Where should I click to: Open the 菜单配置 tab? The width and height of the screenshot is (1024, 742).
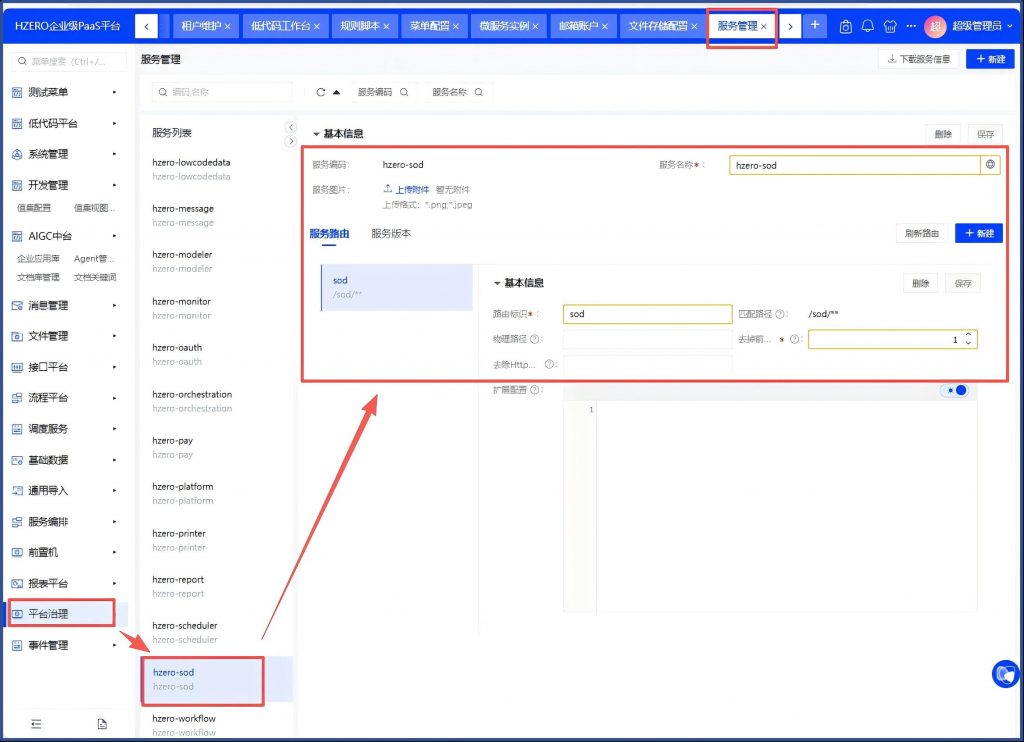click(x=430, y=26)
